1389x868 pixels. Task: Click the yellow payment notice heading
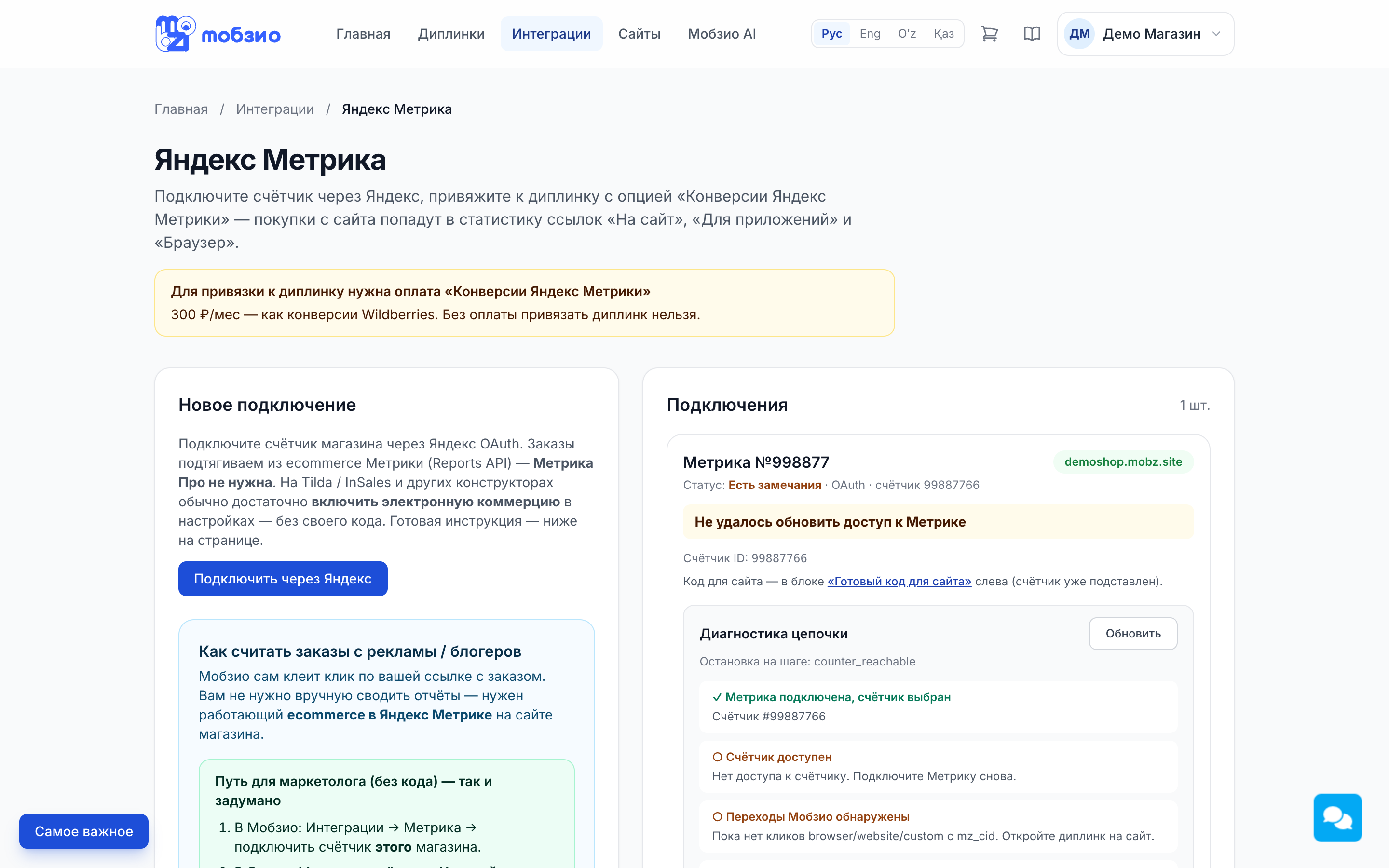click(x=411, y=292)
